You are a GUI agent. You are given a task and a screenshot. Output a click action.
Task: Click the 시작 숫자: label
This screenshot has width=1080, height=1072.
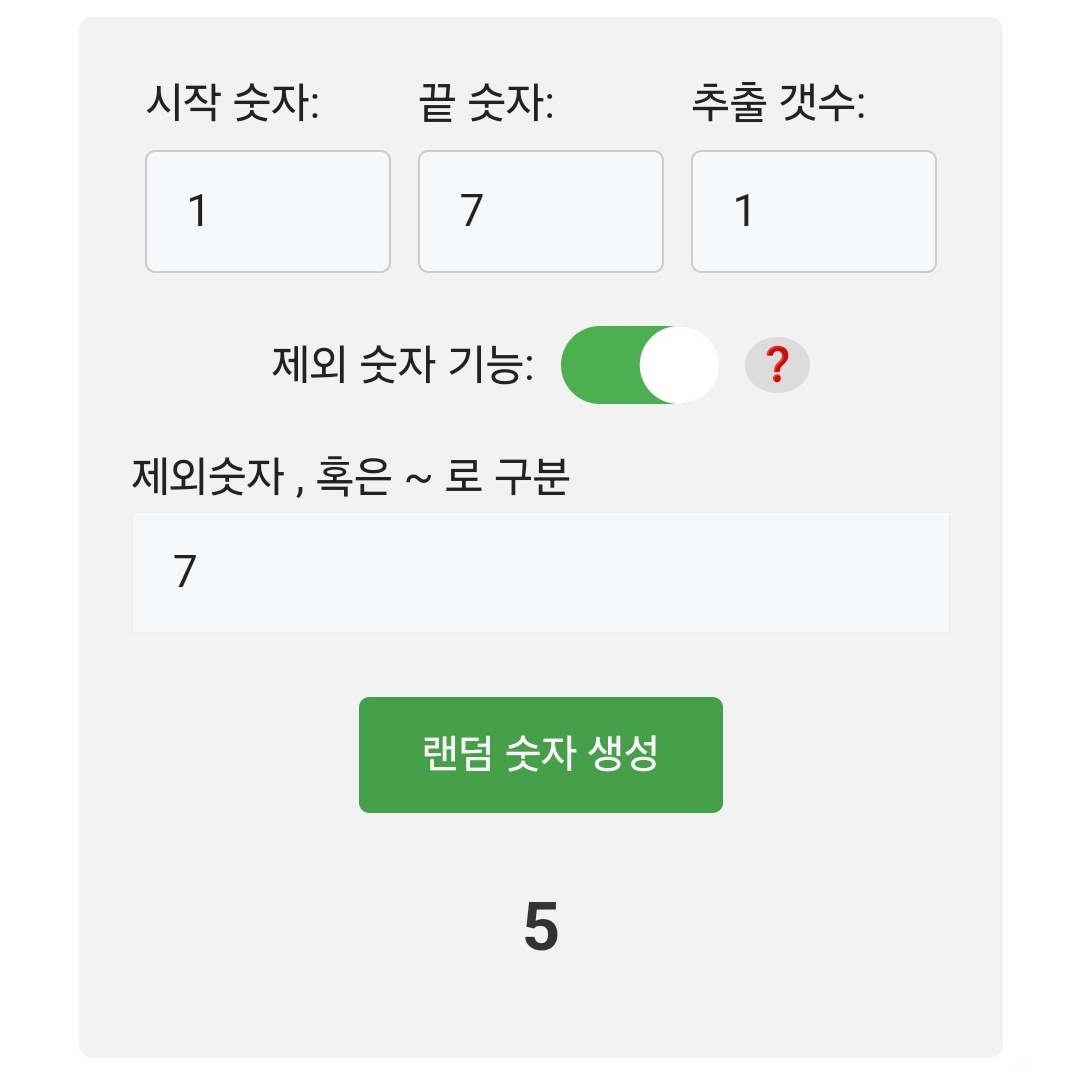[x=232, y=104]
